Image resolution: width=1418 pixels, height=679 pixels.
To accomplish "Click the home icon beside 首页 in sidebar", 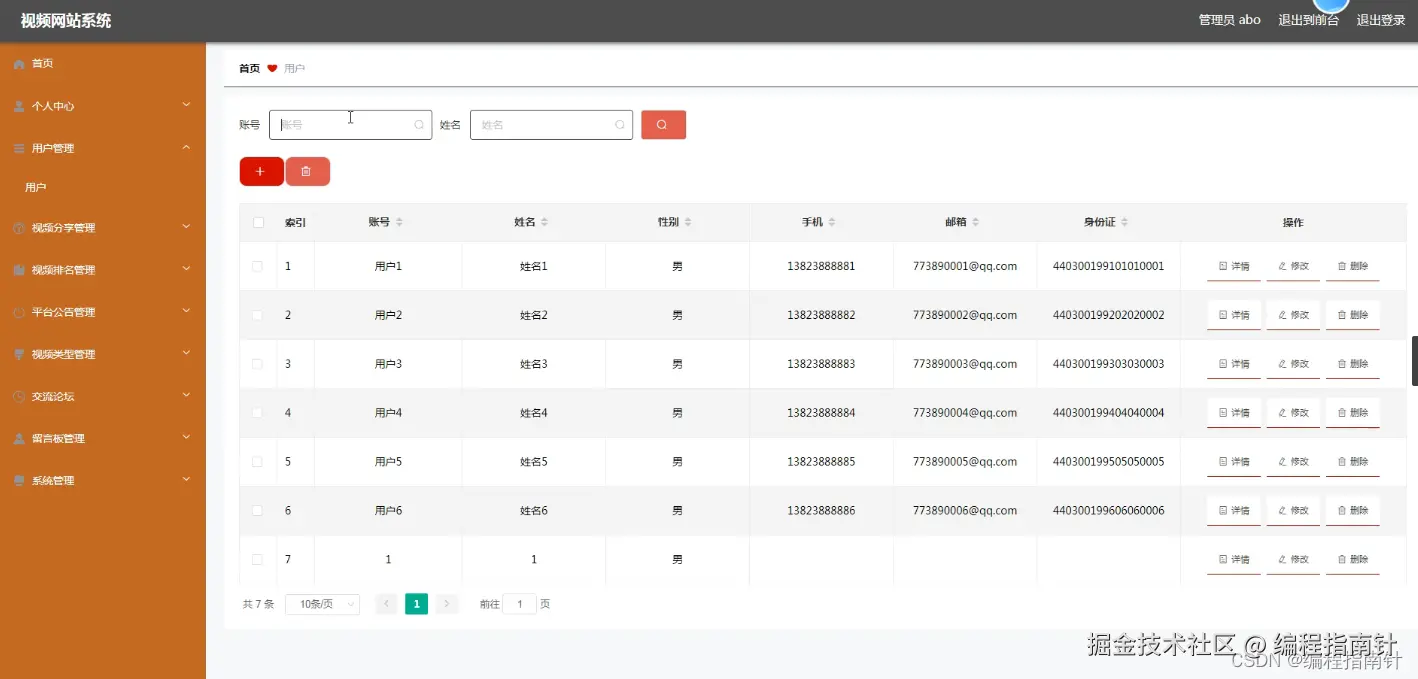I will coord(19,64).
